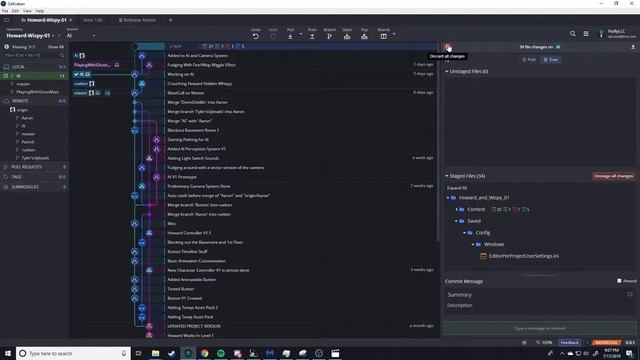Image resolution: width=640 pixels, height=360 pixels.
Task: Expand the Content folder
Action: click(x=456, y=209)
